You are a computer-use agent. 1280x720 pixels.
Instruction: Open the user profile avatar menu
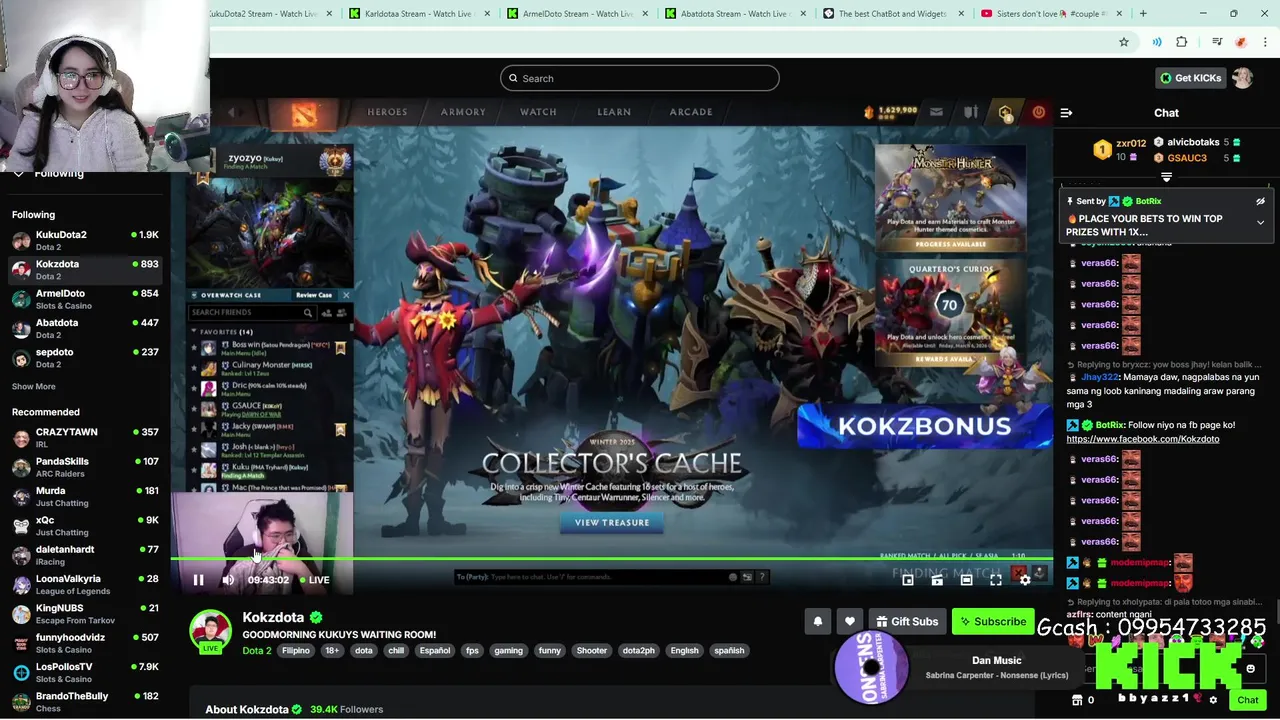pos(1243,78)
